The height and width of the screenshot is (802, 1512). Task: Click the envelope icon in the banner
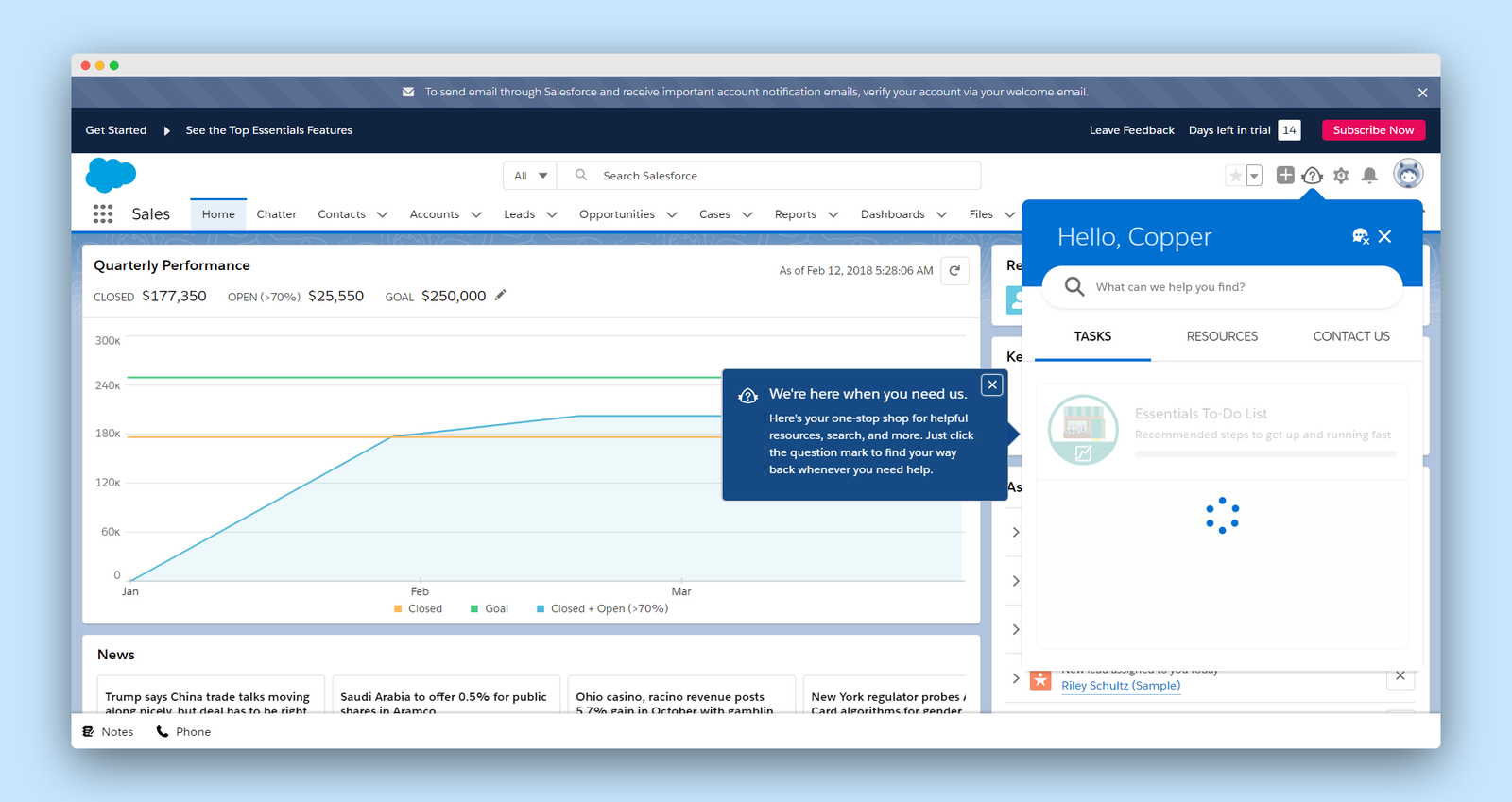[408, 92]
